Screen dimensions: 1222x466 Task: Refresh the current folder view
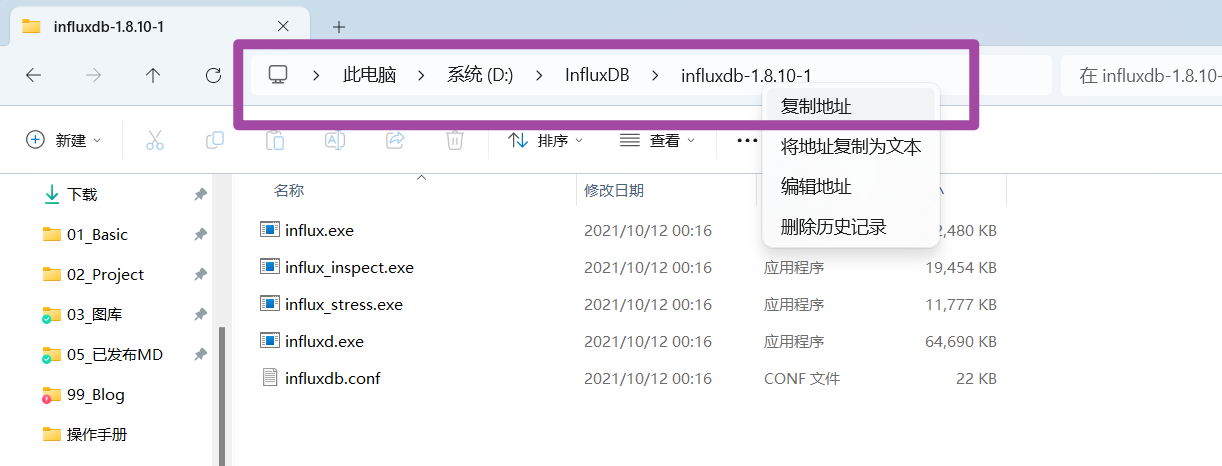213,75
